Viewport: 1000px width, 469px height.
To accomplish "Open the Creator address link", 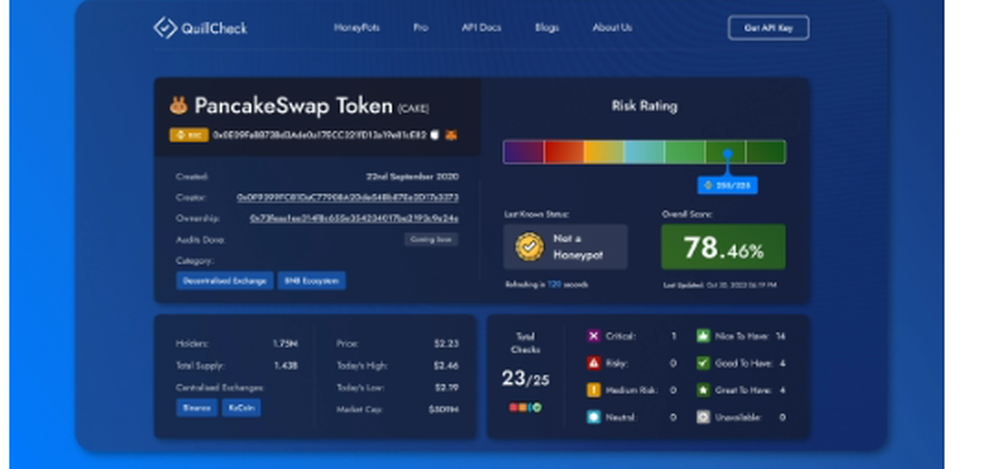I will click(x=348, y=198).
